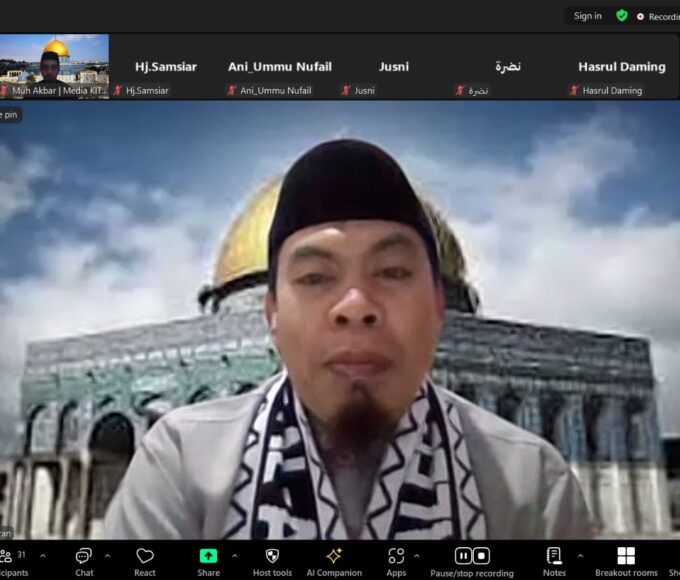This screenshot has height=580, width=680.
Task: Expand the arrow next to Chat
Action: [x=107, y=556]
